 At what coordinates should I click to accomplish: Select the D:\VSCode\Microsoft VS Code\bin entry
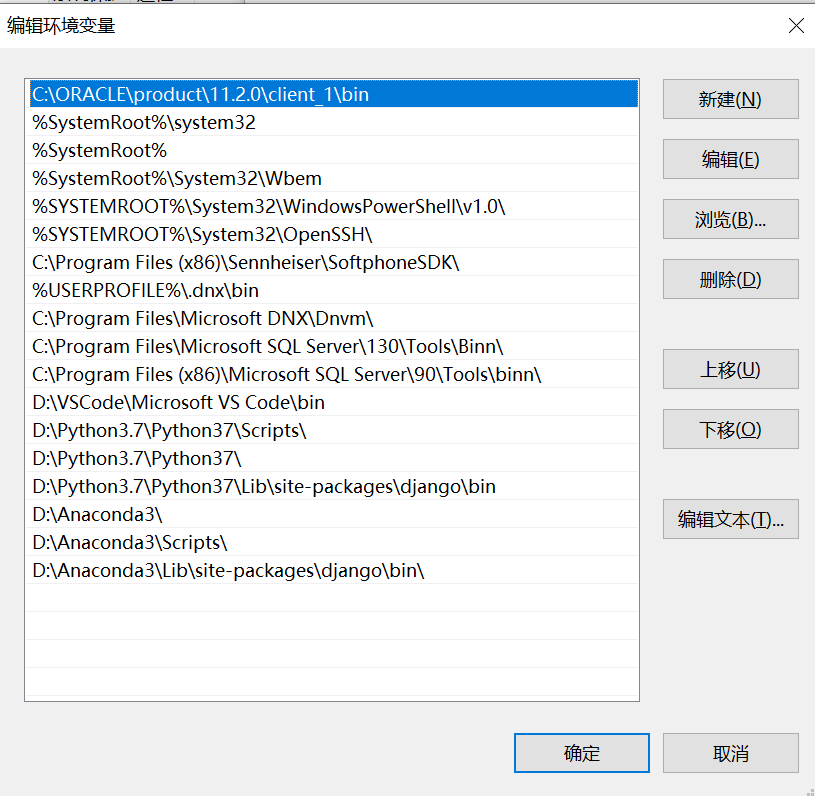click(334, 402)
